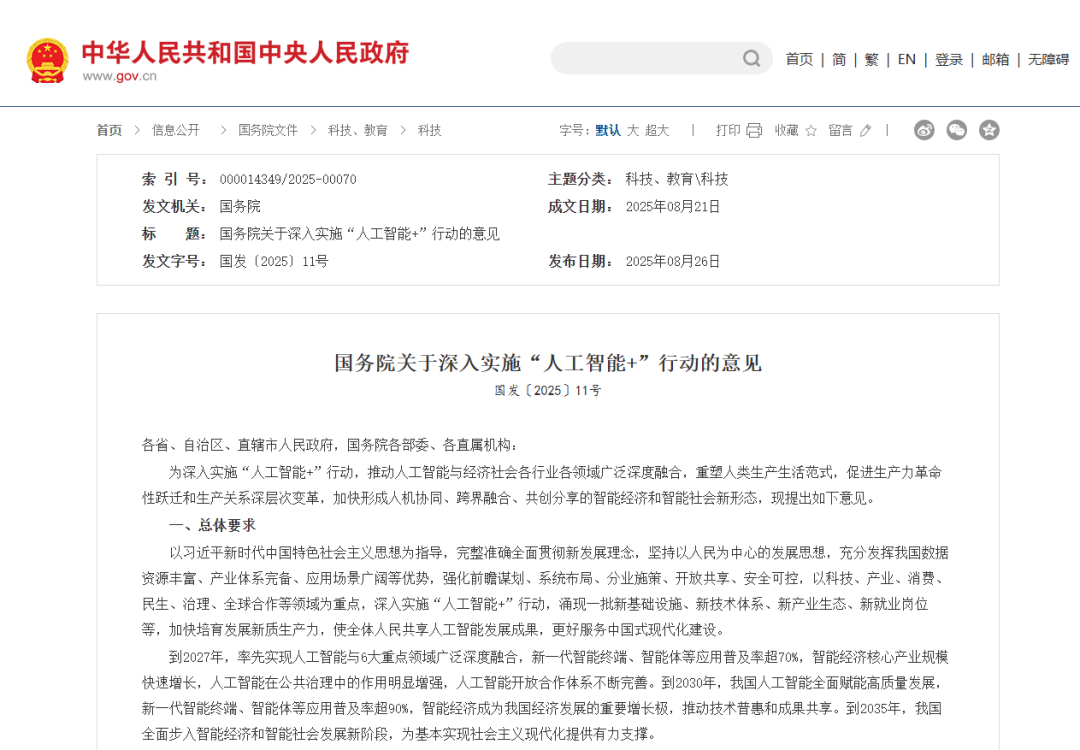
Task: Click the 成文日期 label
Action: point(581,207)
